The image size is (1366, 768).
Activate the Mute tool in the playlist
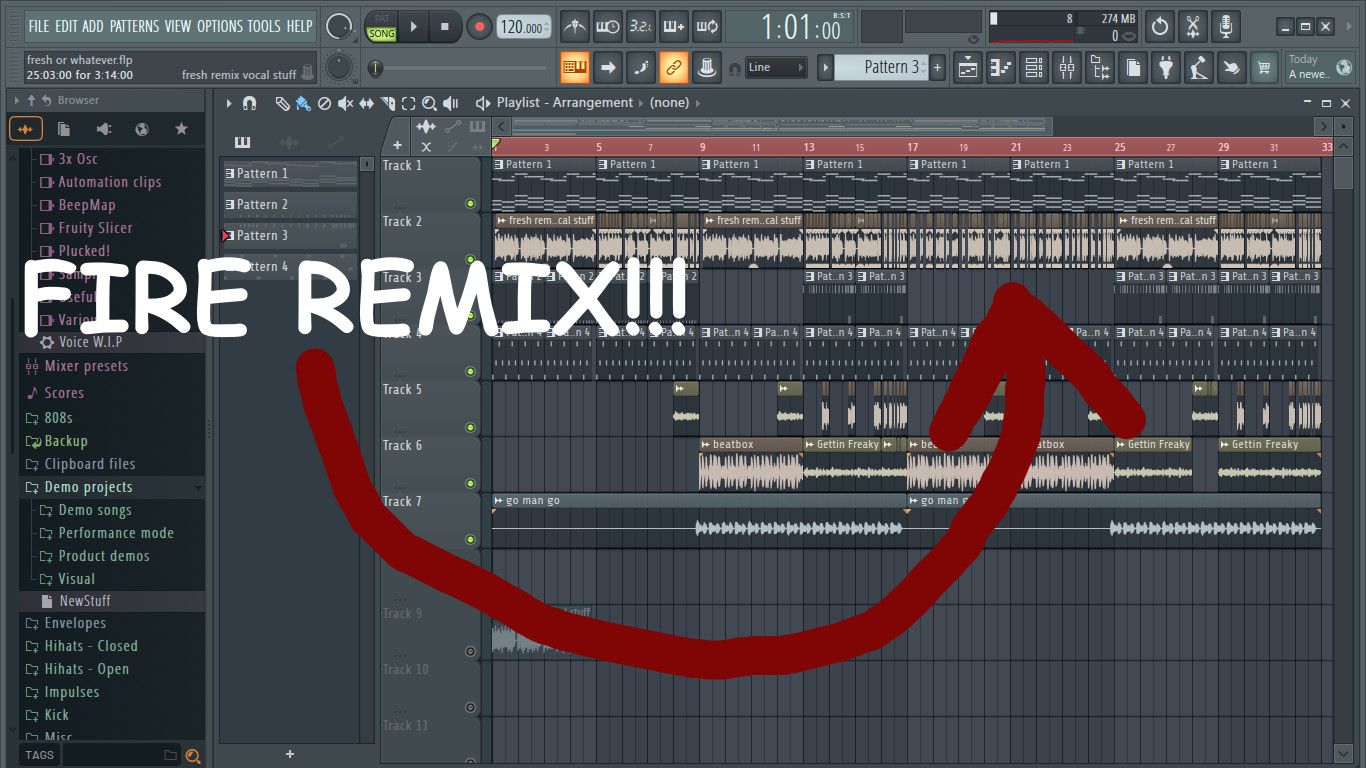coord(346,102)
